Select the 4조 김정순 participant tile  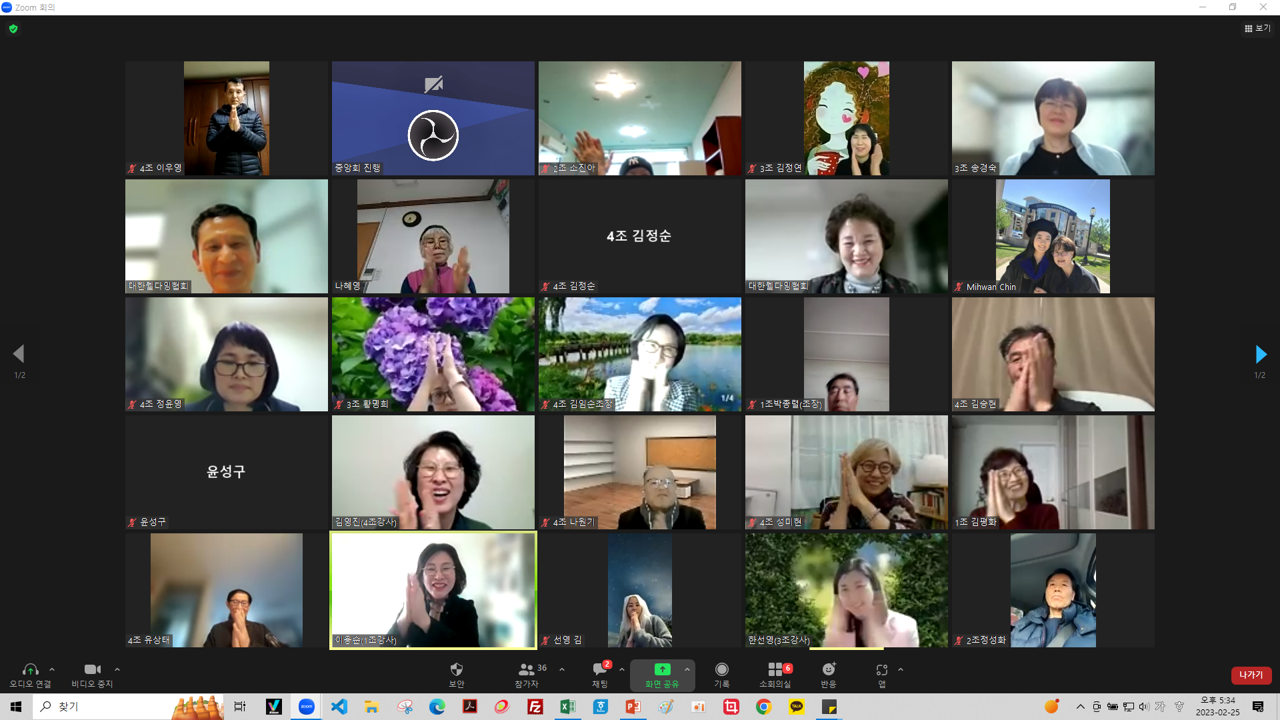coord(639,237)
